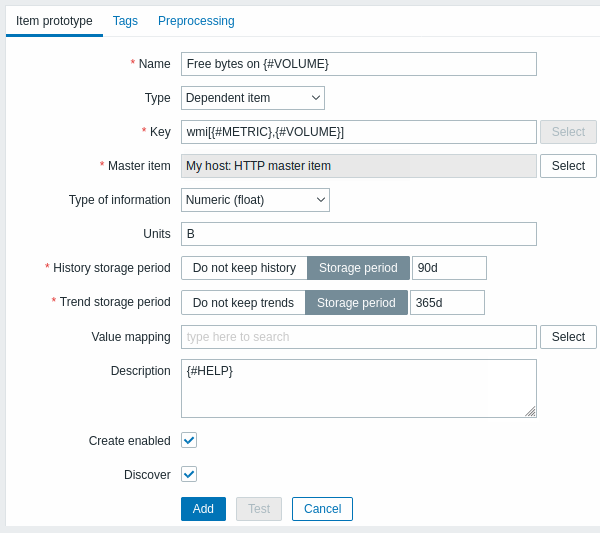Toggle the Discover checkbox
The image size is (600, 533).
tap(189, 474)
